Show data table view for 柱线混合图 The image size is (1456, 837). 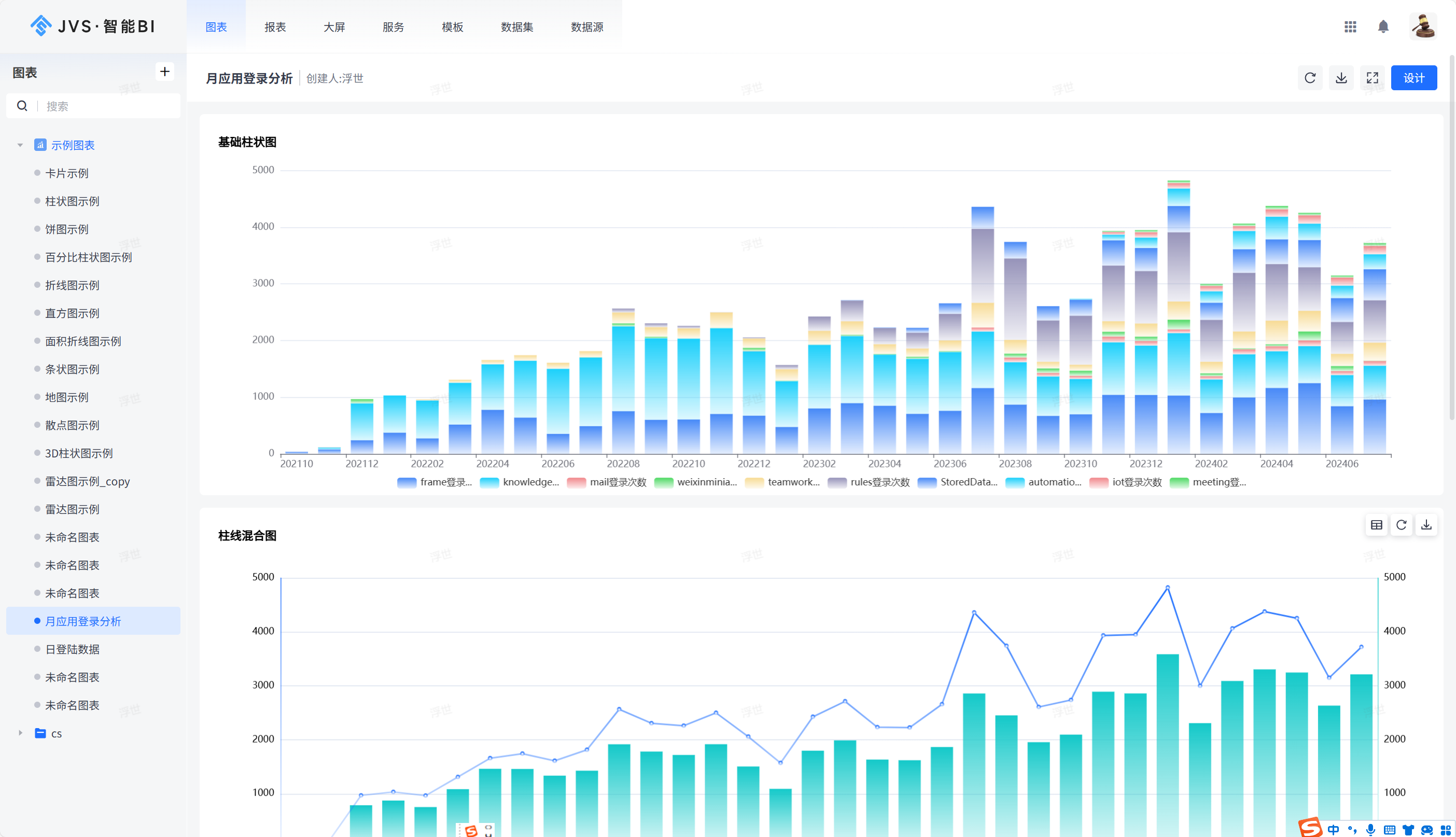click(x=1376, y=525)
